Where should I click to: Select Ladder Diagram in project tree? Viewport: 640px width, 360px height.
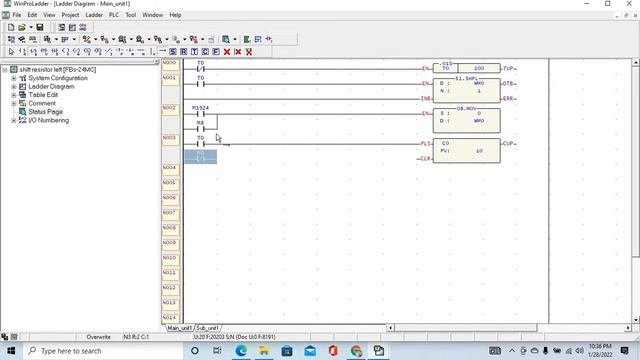coord(51,87)
